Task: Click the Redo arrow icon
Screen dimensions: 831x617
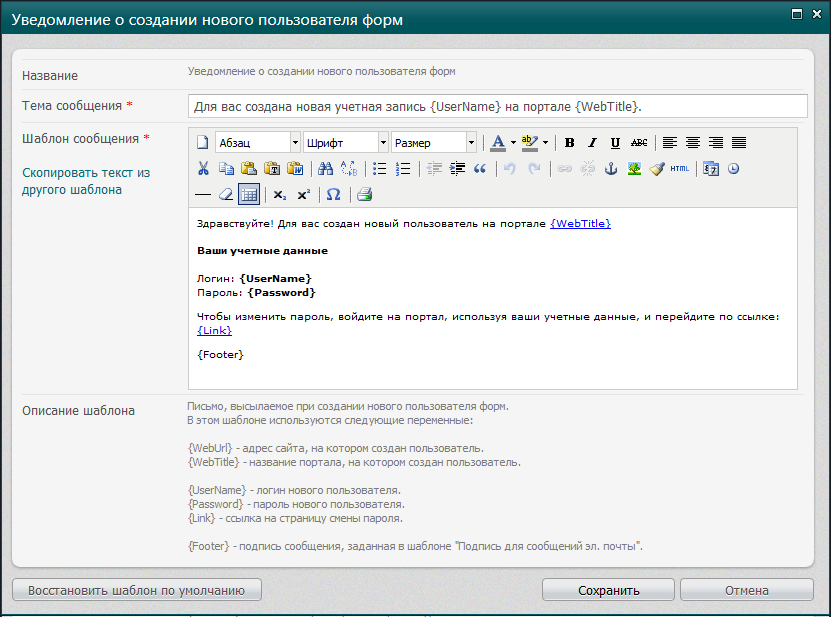Action: tap(534, 169)
